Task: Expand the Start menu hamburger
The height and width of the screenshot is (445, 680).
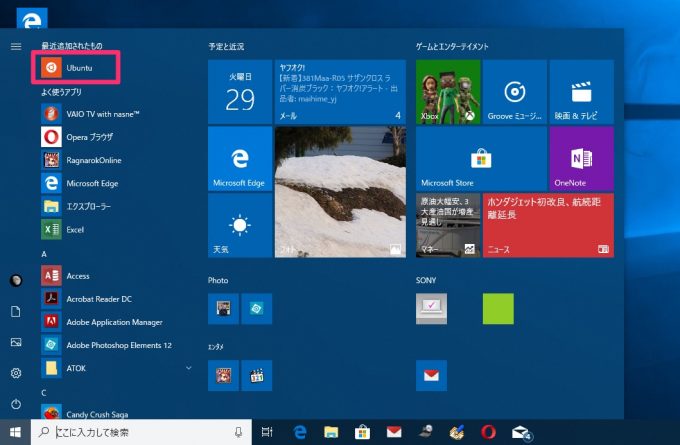Action: 16,46
